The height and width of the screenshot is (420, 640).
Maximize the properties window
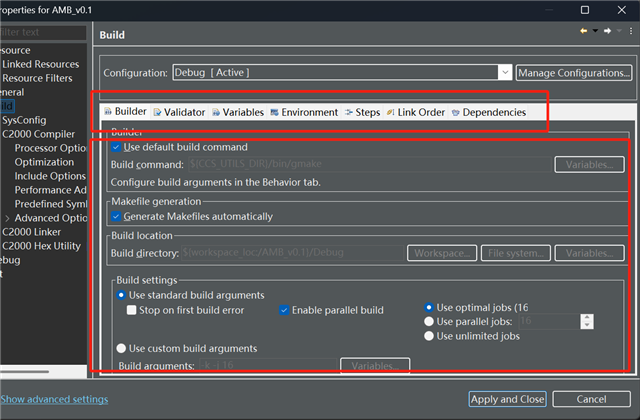(585, 9)
